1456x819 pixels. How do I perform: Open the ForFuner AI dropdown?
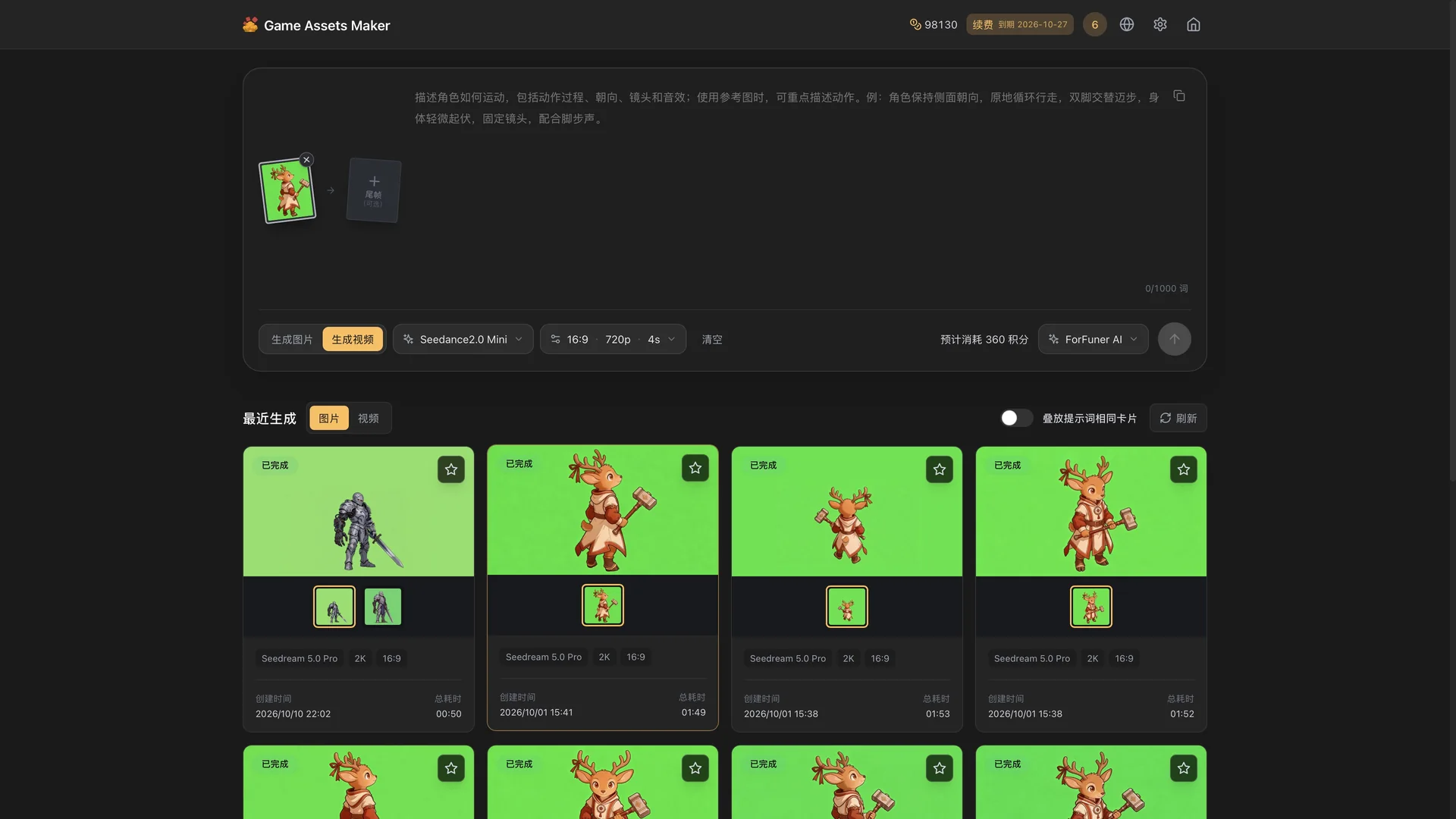(1093, 339)
